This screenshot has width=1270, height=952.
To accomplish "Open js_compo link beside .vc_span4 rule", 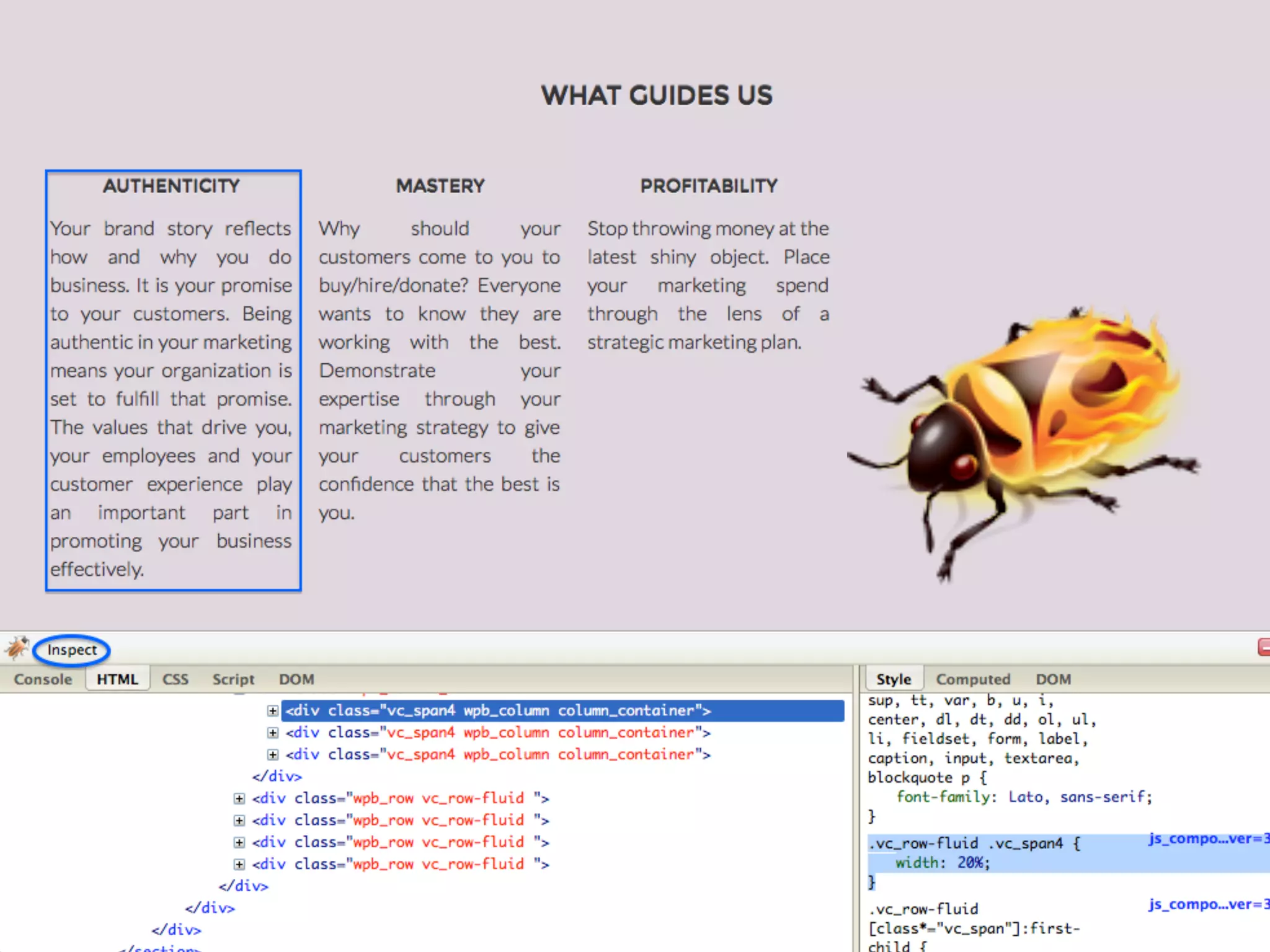I will point(1207,839).
